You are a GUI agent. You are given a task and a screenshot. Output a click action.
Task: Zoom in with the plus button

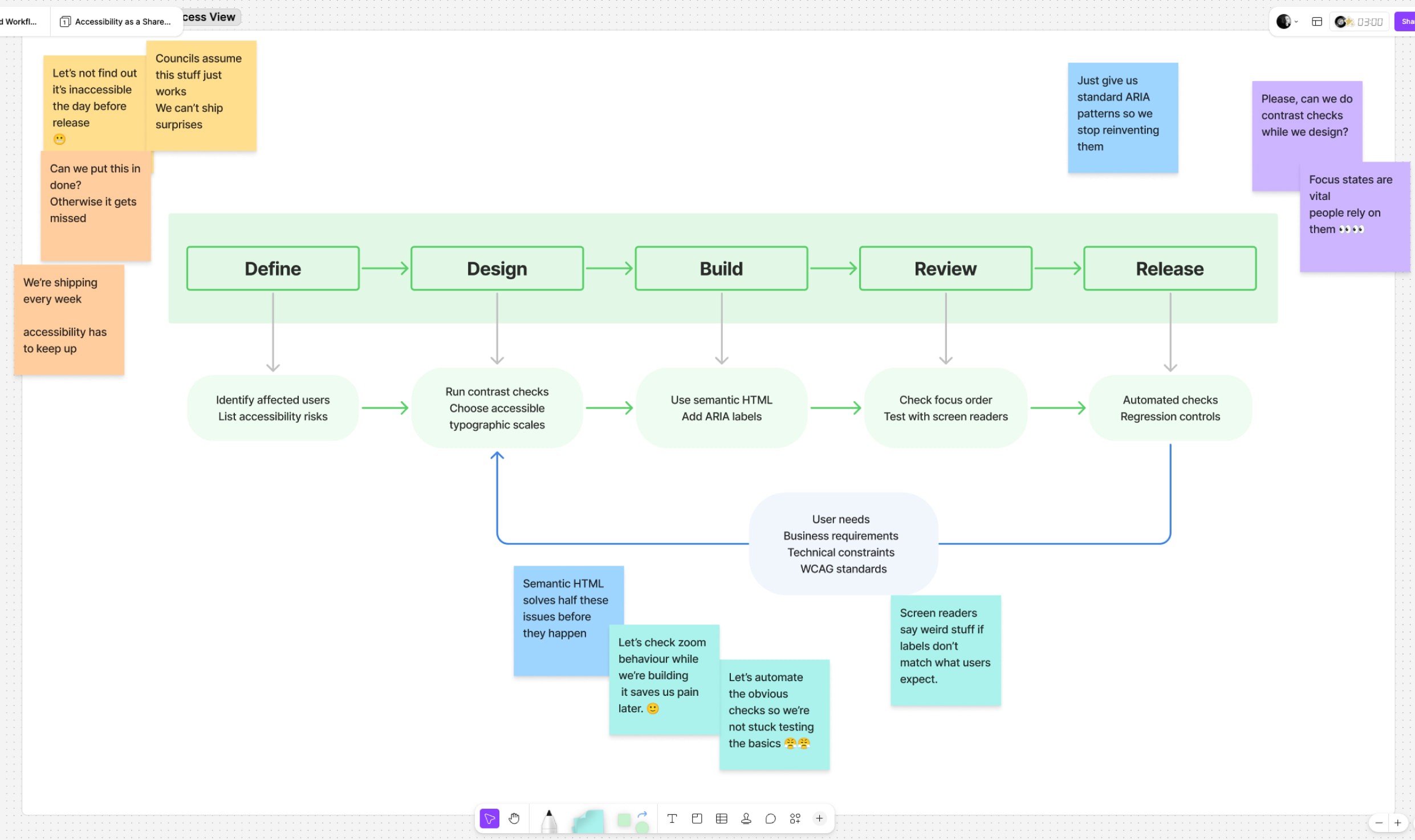pos(1398,823)
